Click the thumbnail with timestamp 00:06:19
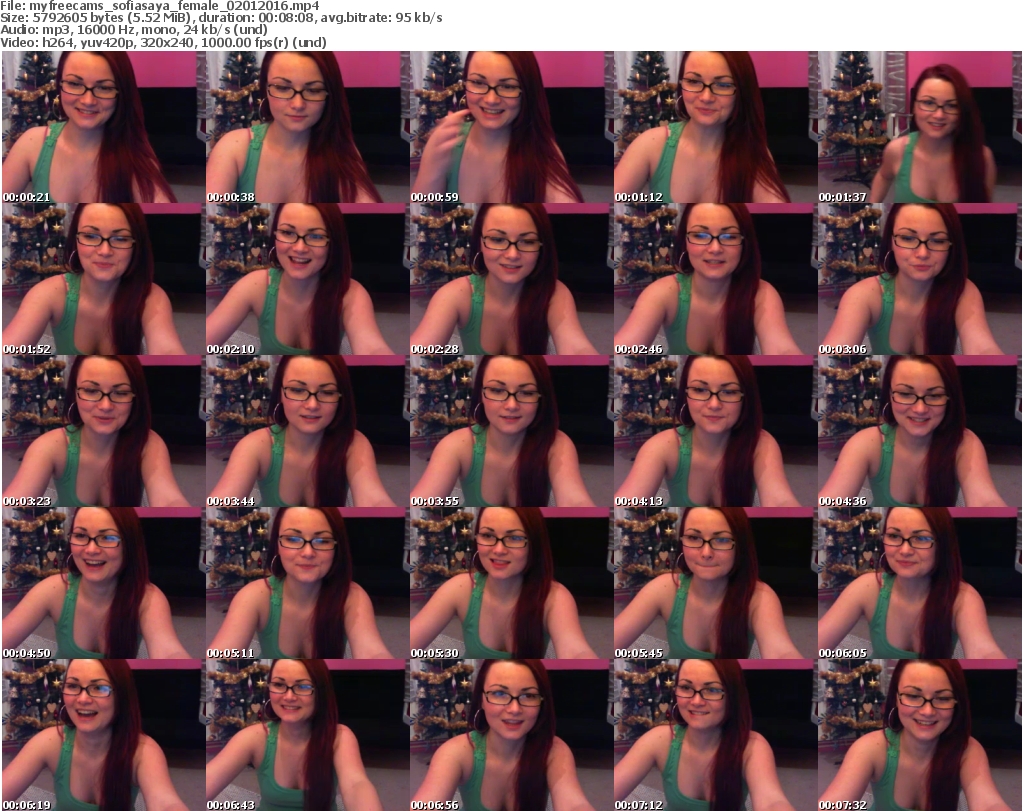 (103, 735)
